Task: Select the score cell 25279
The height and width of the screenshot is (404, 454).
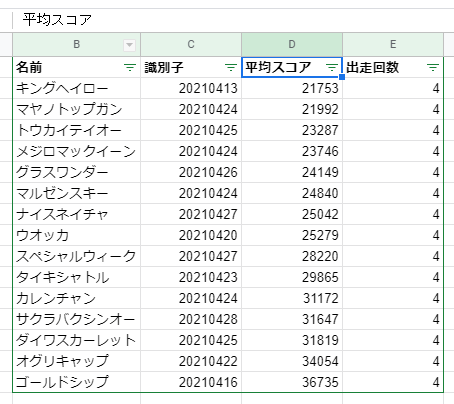Action: (x=292, y=235)
